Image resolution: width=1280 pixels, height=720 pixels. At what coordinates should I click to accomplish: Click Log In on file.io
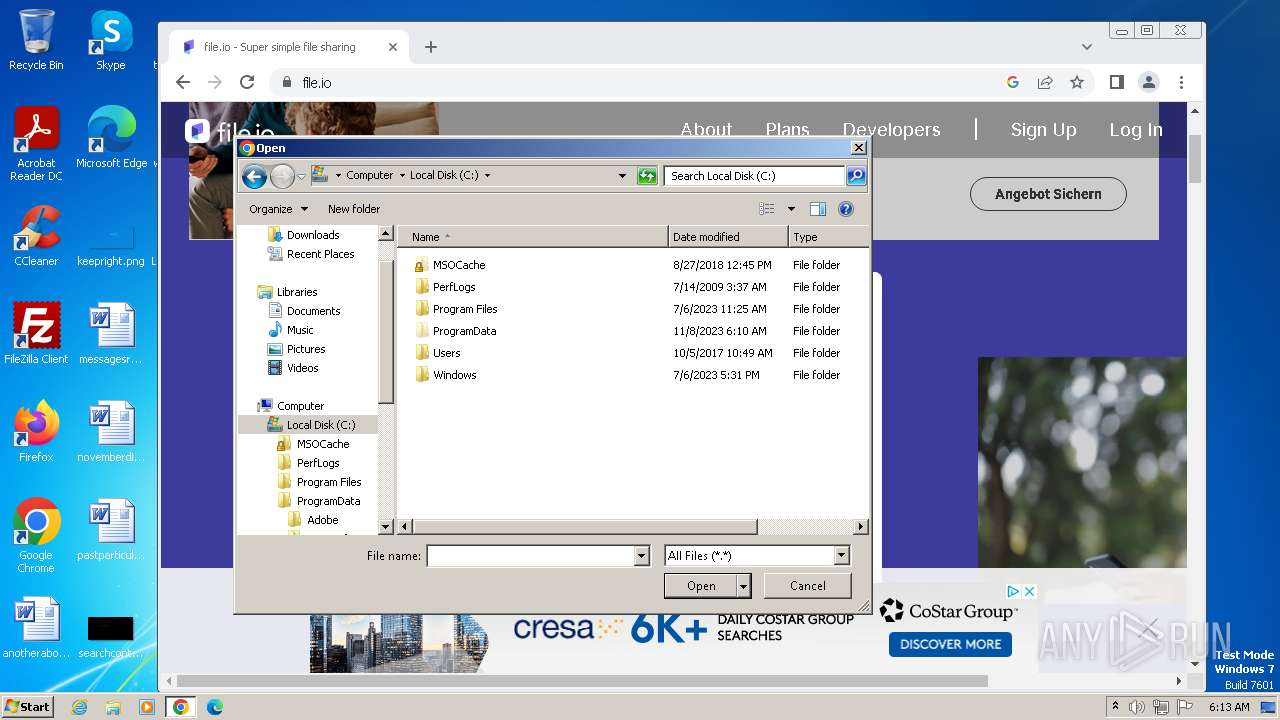[1135, 130]
